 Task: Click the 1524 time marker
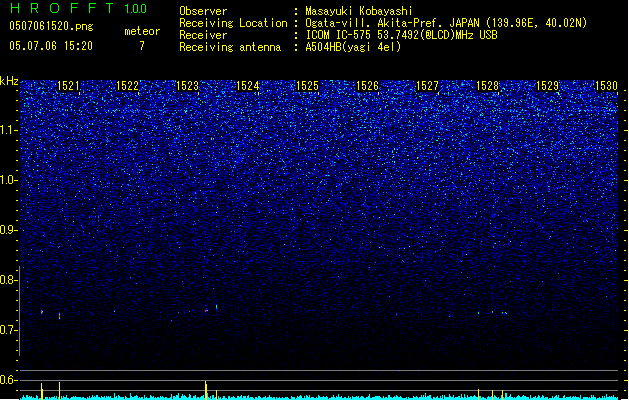coord(248,86)
